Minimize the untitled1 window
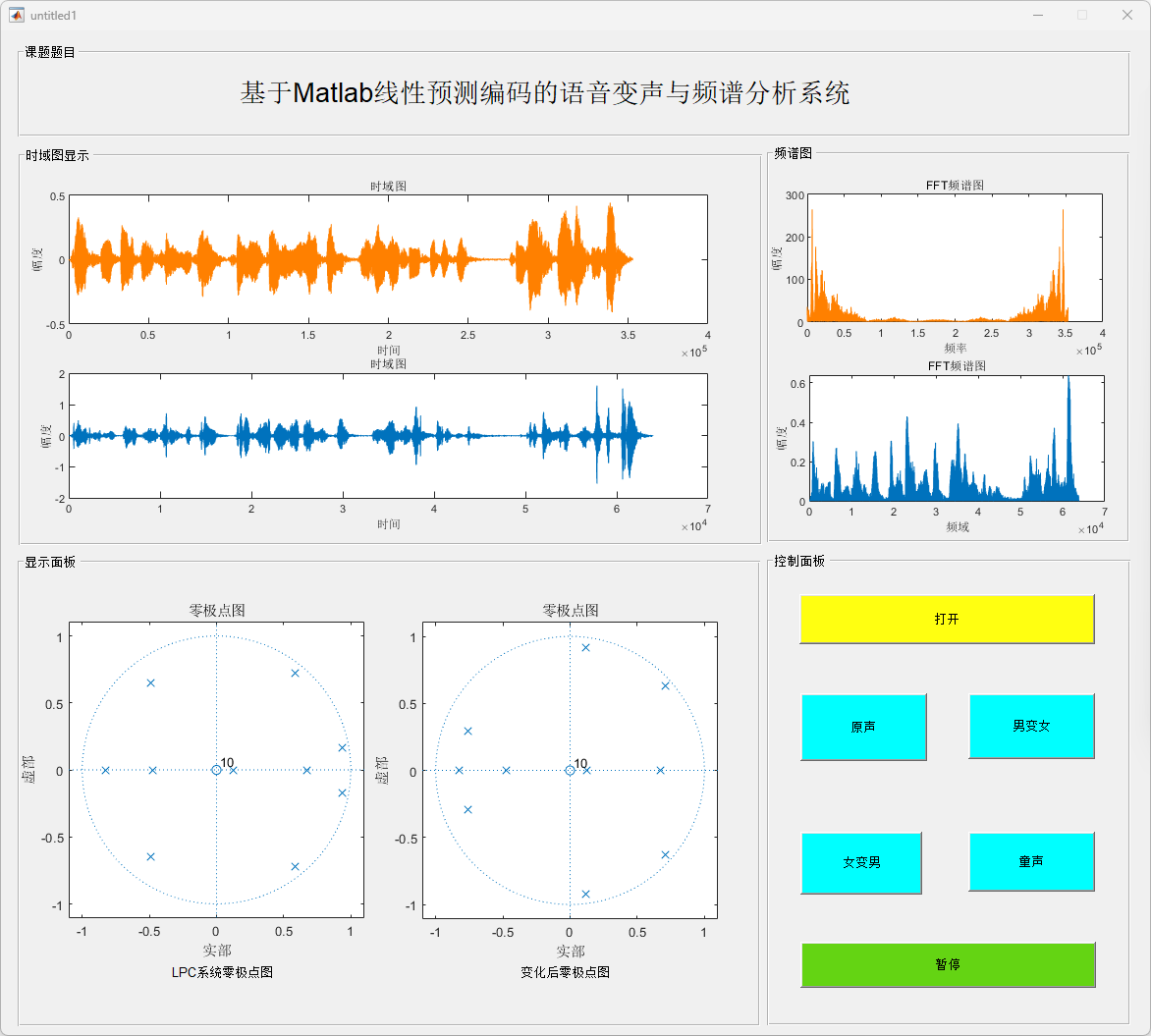The width and height of the screenshot is (1151, 1036). [1037, 15]
